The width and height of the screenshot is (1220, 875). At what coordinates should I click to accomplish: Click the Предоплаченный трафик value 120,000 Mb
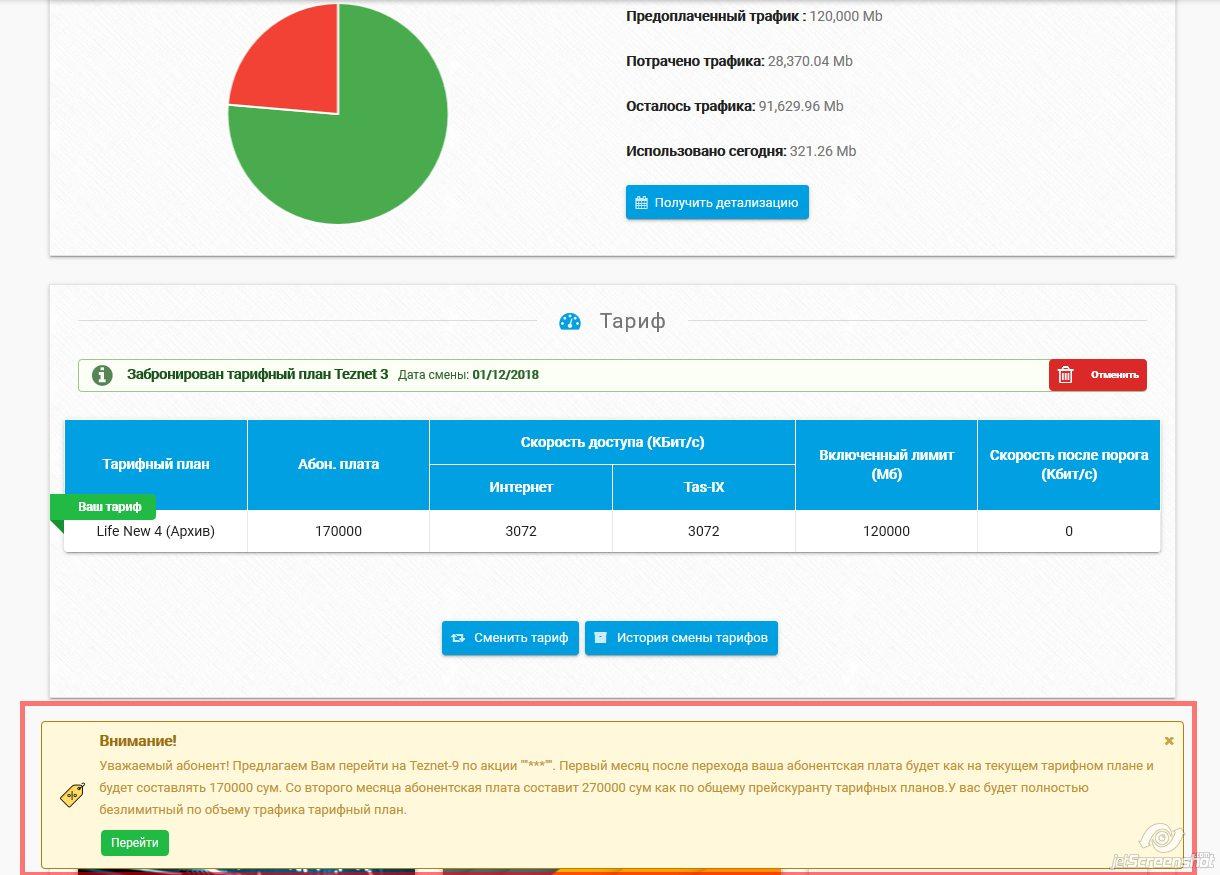[x=846, y=16]
